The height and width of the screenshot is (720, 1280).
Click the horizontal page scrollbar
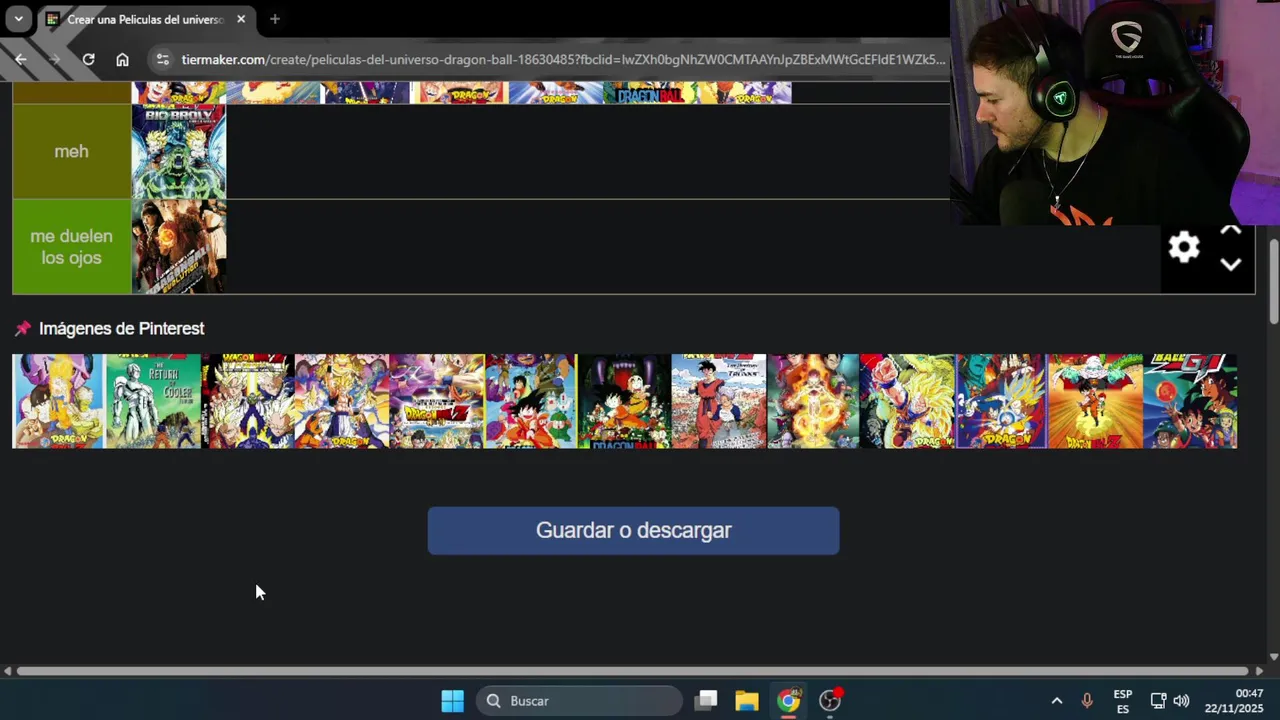pyautogui.click(x=632, y=671)
